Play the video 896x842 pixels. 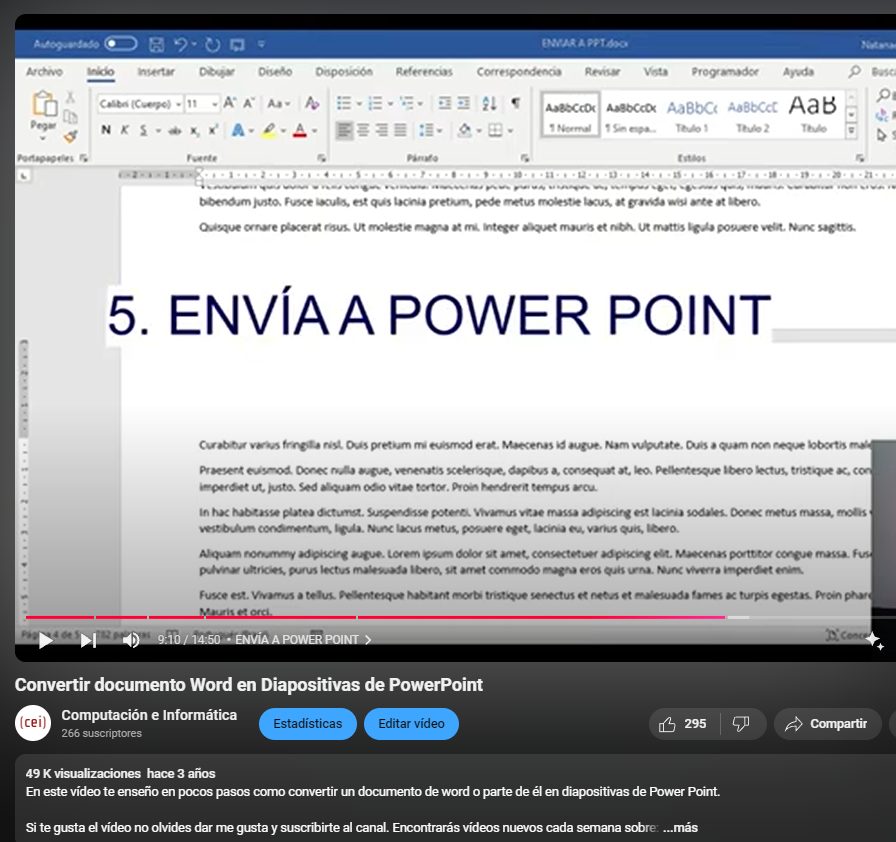(x=45, y=640)
